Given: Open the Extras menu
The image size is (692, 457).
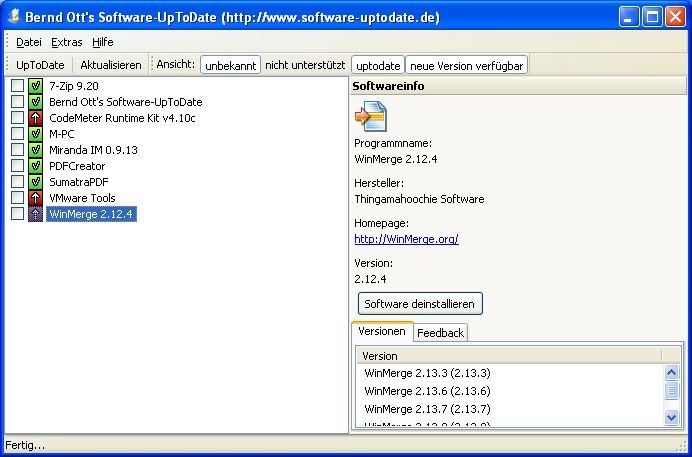Looking at the screenshot, I should (67, 42).
